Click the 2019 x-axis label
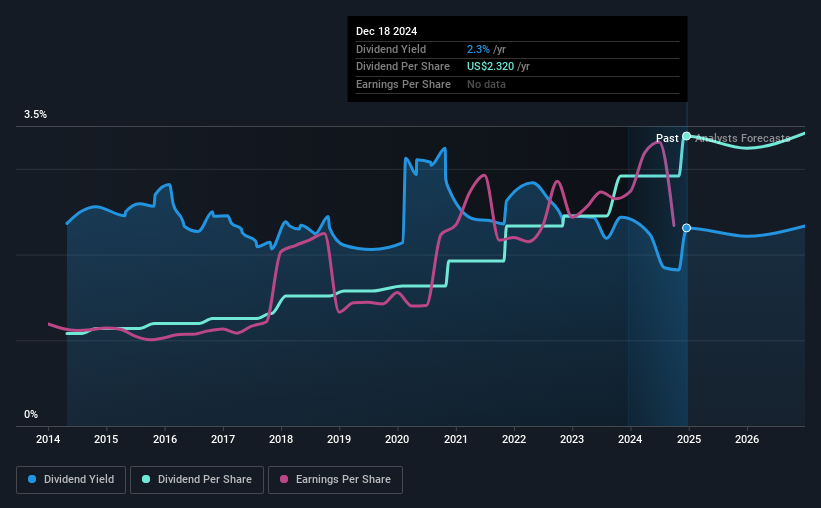Screen dimensions: 821x508 (x=339, y=439)
